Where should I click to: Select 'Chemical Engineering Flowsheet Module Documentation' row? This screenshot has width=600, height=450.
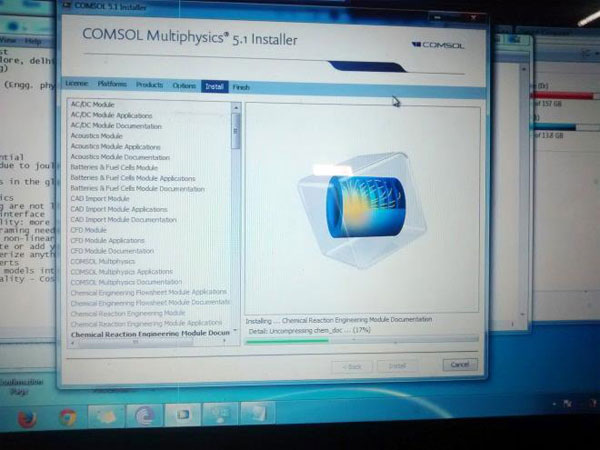pyautogui.click(x=150, y=303)
